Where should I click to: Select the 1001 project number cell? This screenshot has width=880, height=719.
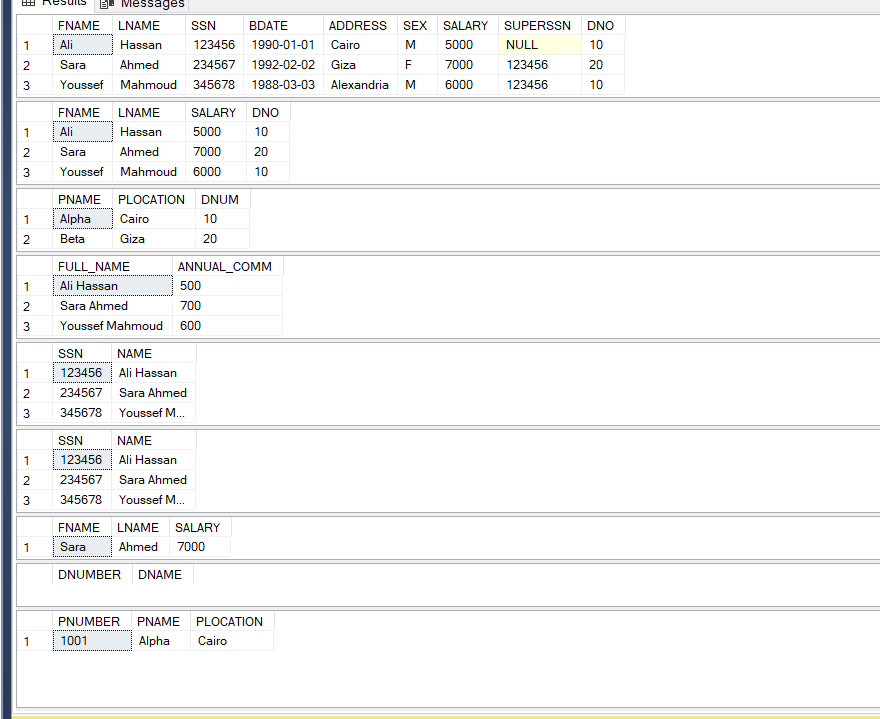coord(74,641)
